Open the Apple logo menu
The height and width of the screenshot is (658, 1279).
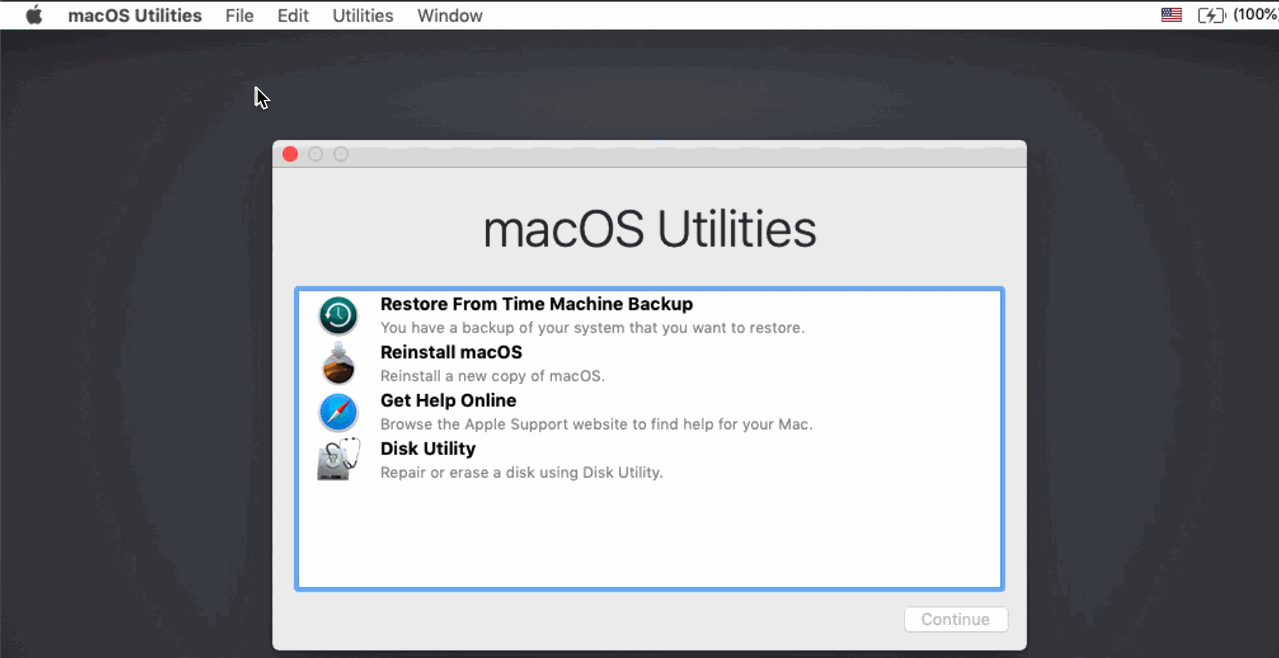tap(34, 15)
